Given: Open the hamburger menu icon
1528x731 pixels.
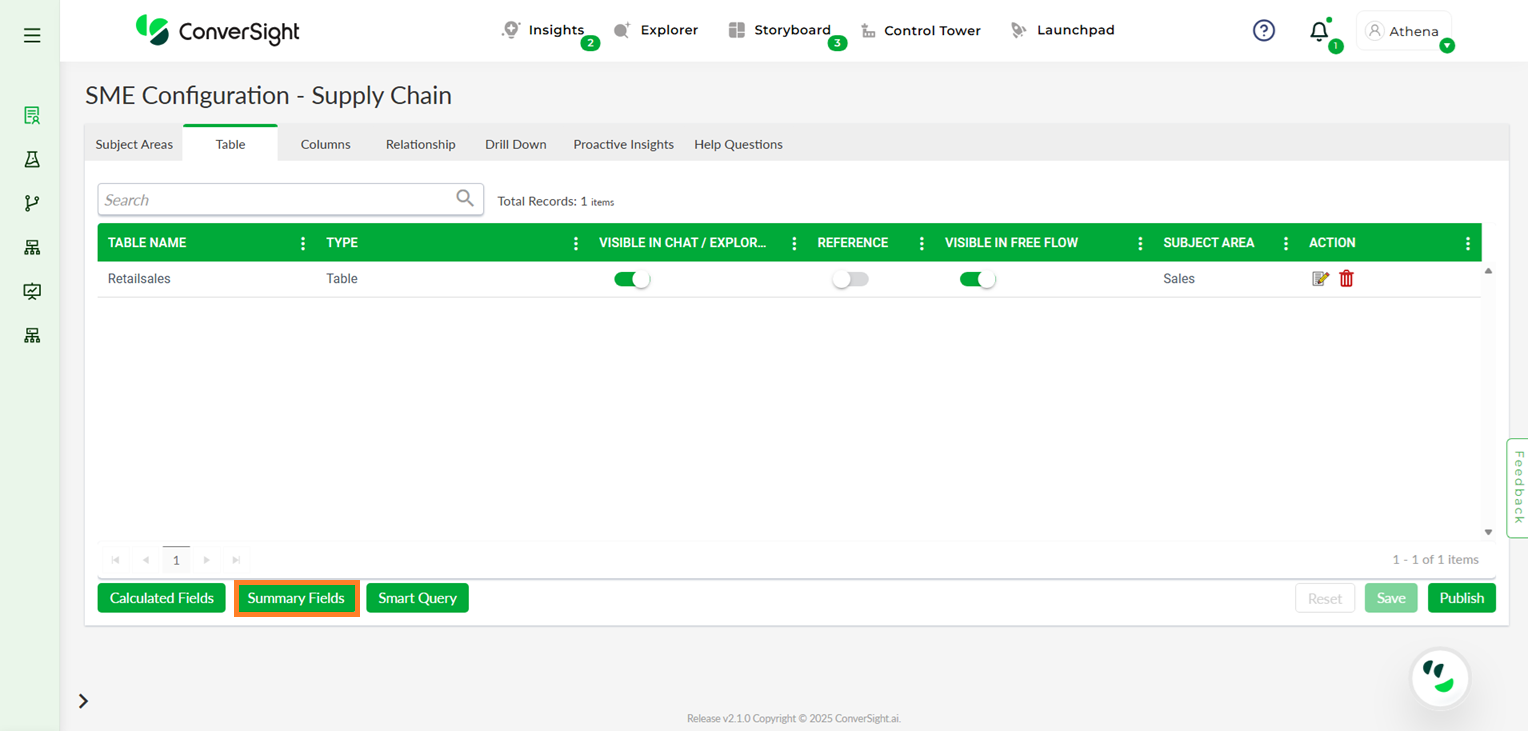Looking at the screenshot, I should (32, 36).
